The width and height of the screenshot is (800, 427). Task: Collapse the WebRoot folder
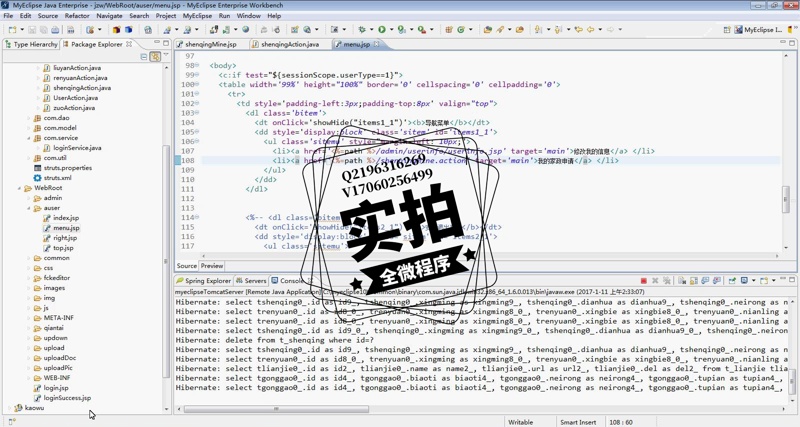tap(19, 188)
